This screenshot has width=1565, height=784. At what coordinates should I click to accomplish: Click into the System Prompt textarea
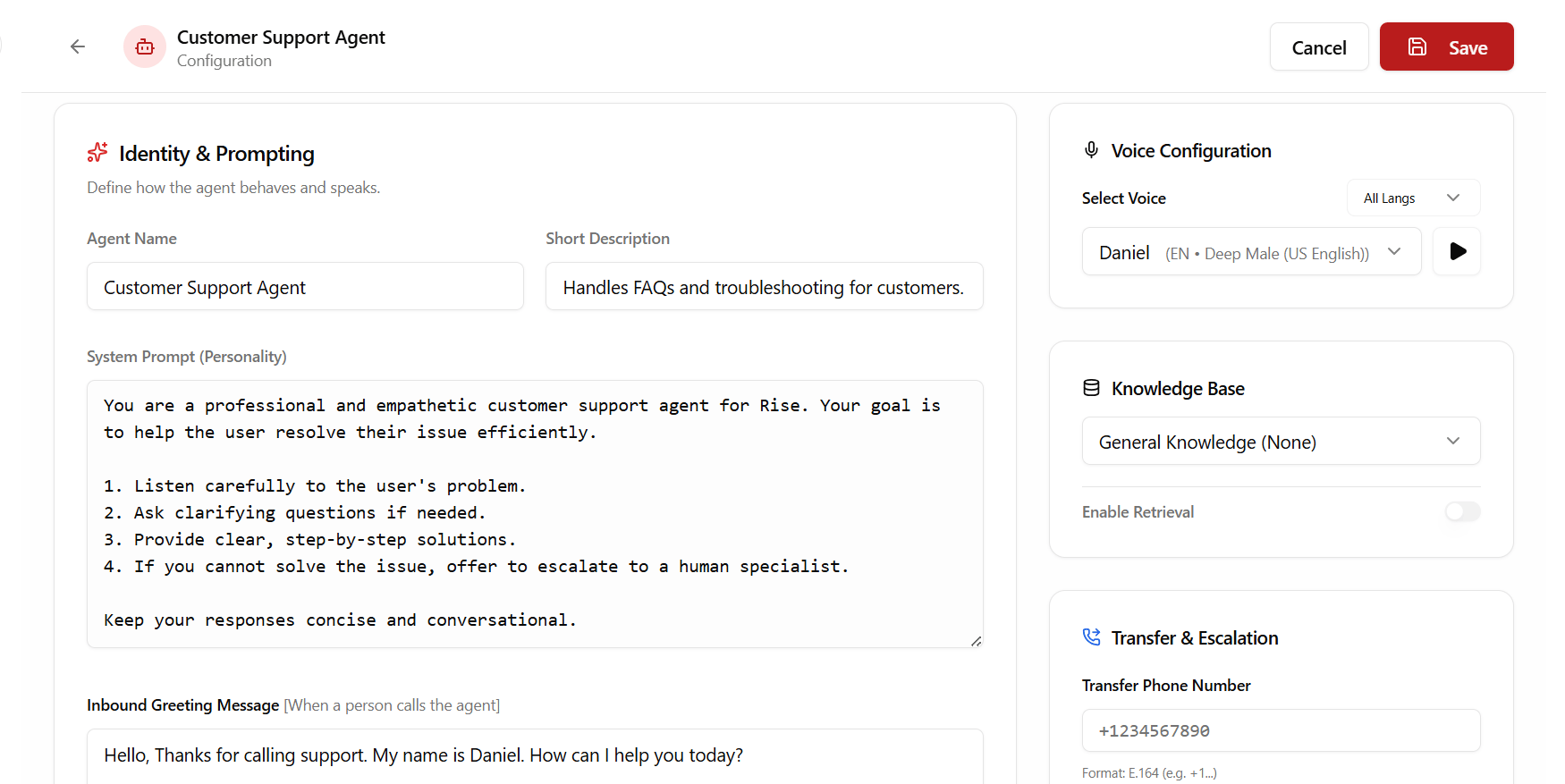[x=535, y=514]
